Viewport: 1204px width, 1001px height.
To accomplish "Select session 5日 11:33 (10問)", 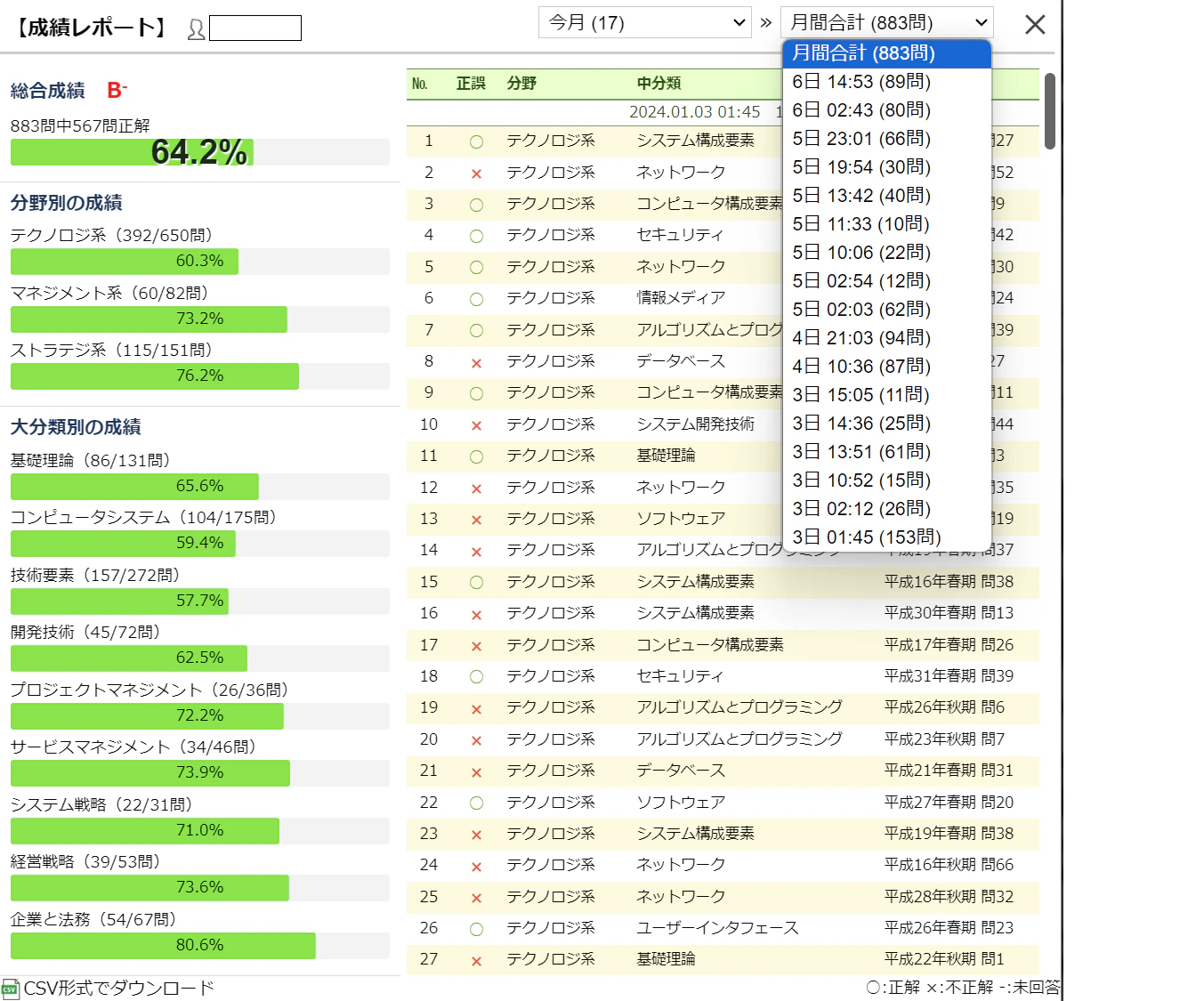I will click(x=887, y=224).
